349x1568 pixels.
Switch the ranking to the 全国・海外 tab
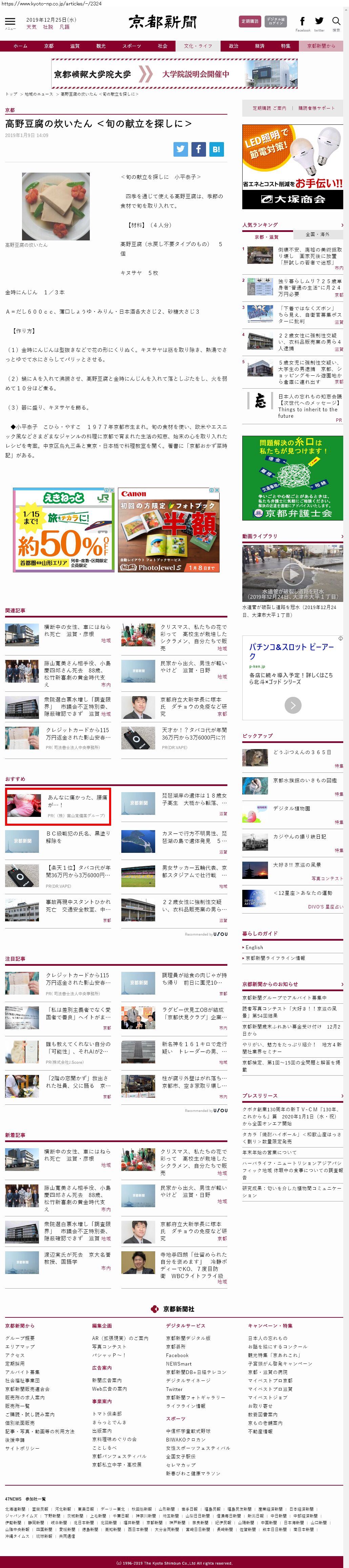[317, 234]
